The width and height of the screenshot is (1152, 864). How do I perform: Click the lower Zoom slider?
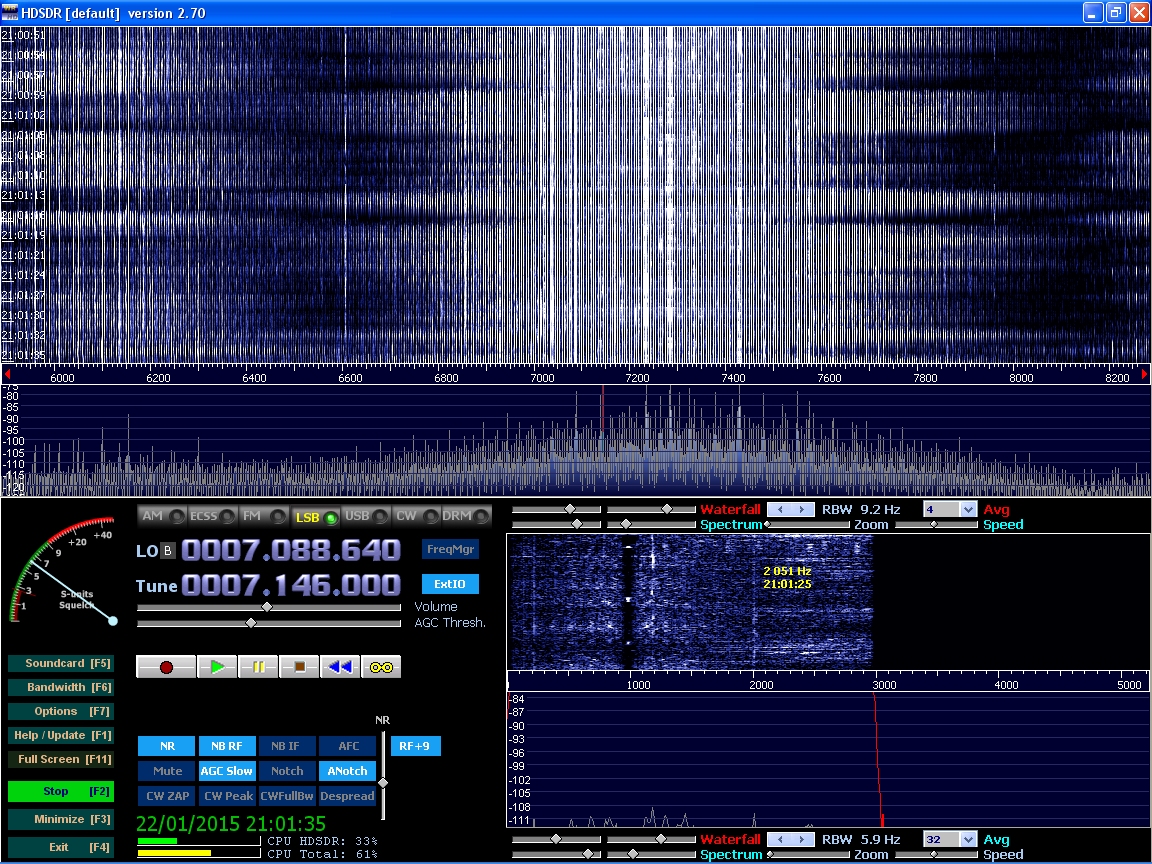809,854
